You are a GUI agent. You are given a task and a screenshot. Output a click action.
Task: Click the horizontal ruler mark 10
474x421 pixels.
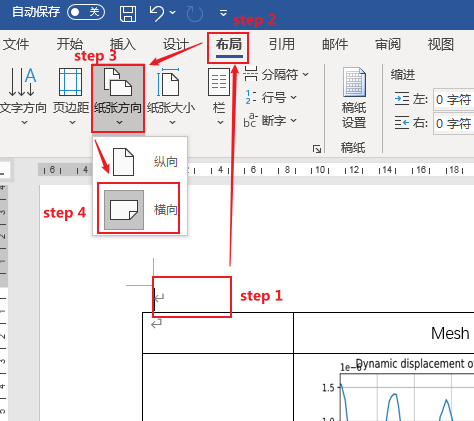[320, 170]
